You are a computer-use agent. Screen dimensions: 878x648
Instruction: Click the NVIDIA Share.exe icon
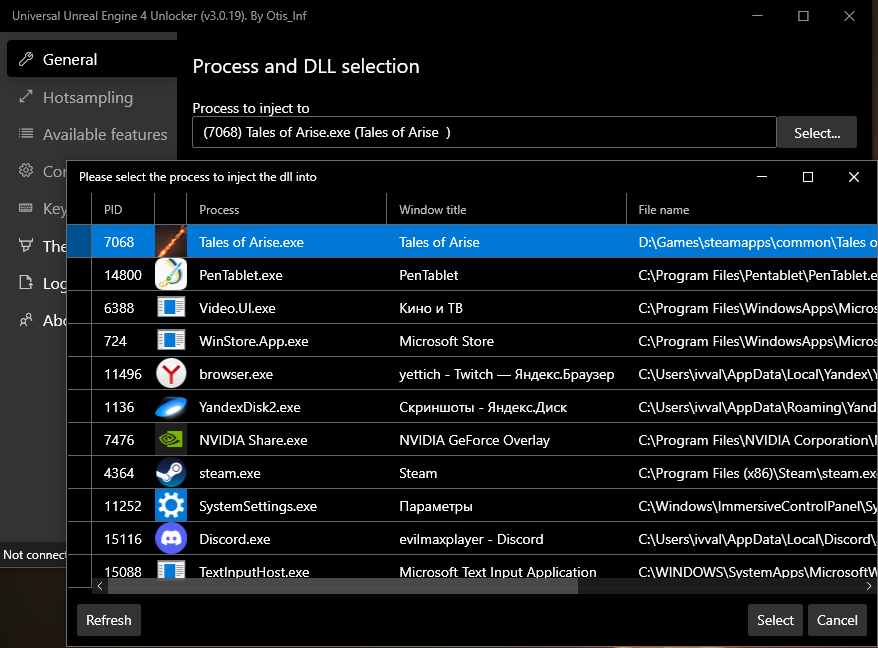pyautogui.click(x=171, y=440)
